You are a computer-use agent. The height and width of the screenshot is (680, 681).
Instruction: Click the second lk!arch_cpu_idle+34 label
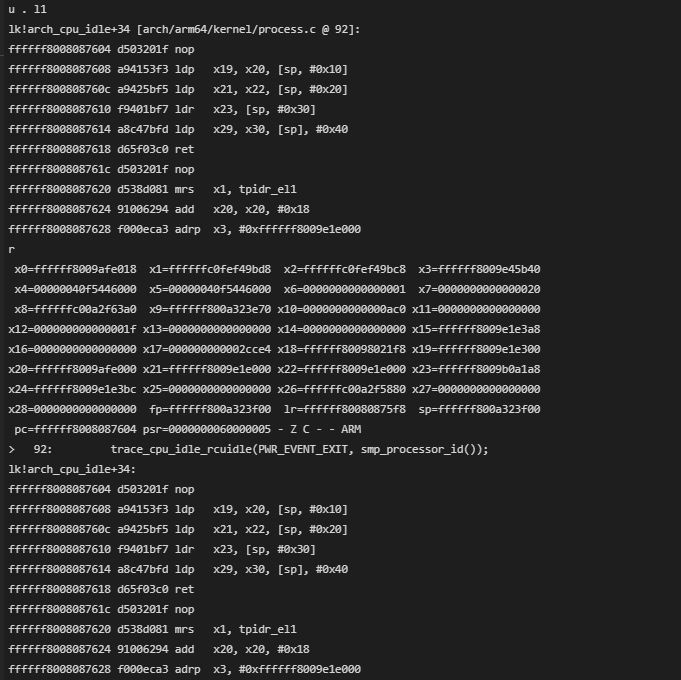pos(72,469)
